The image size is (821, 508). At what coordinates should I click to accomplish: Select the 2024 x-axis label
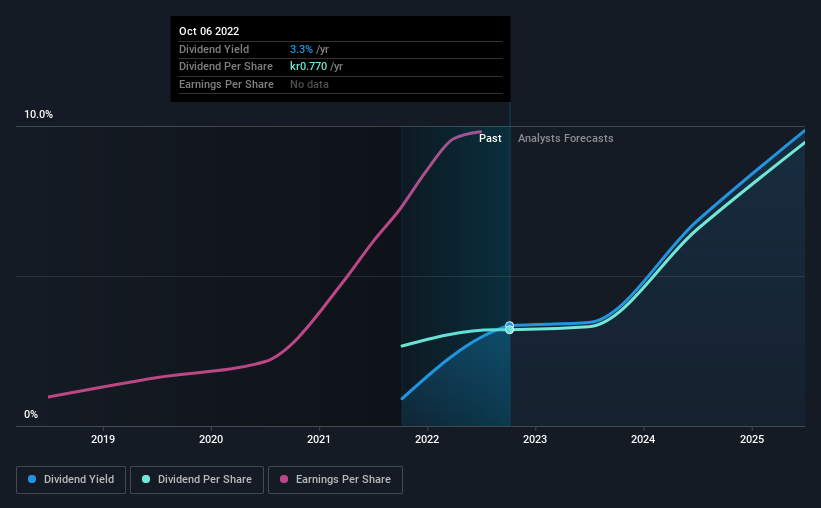(x=643, y=439)
